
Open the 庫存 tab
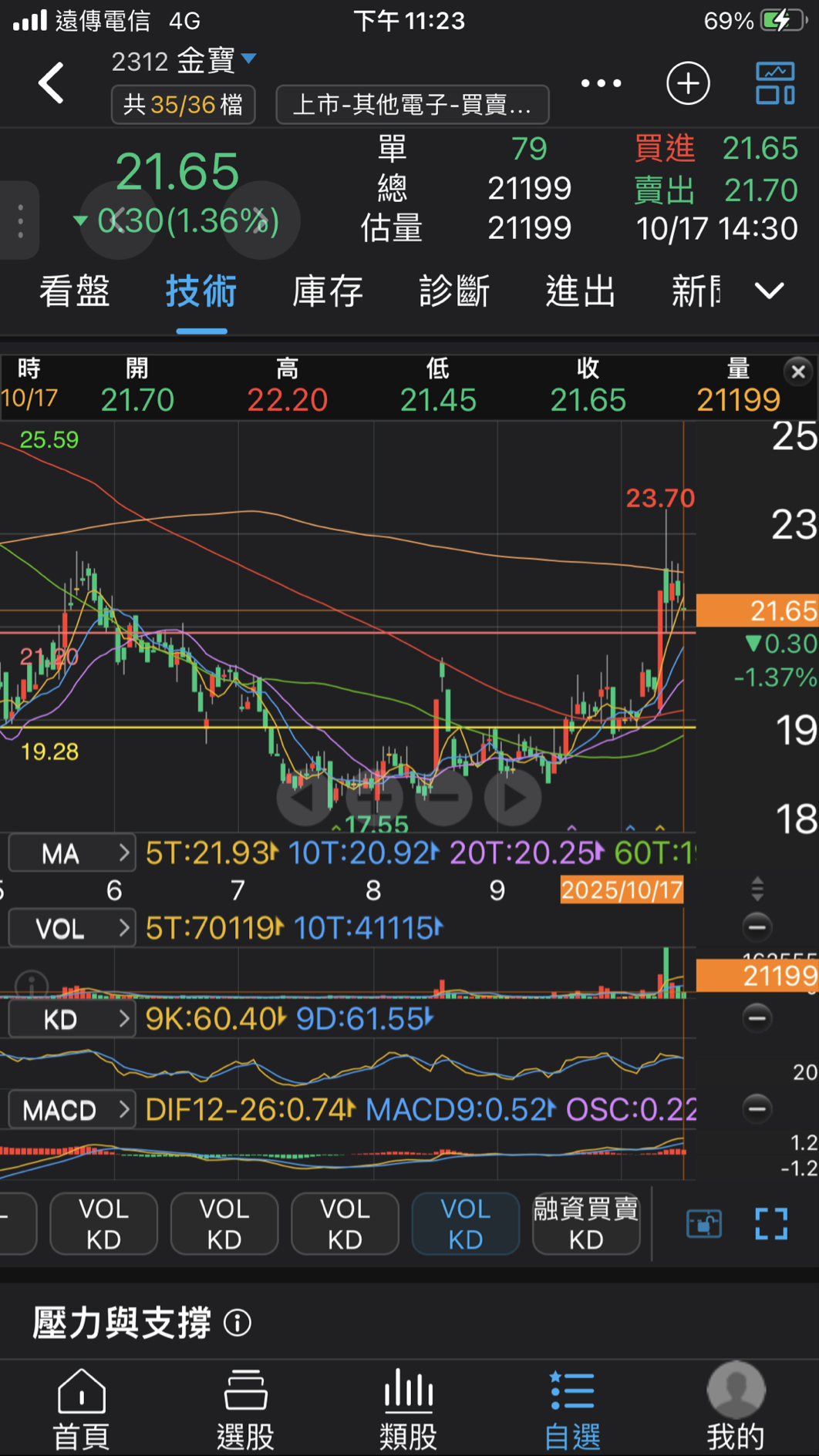[x=328, y=292]
